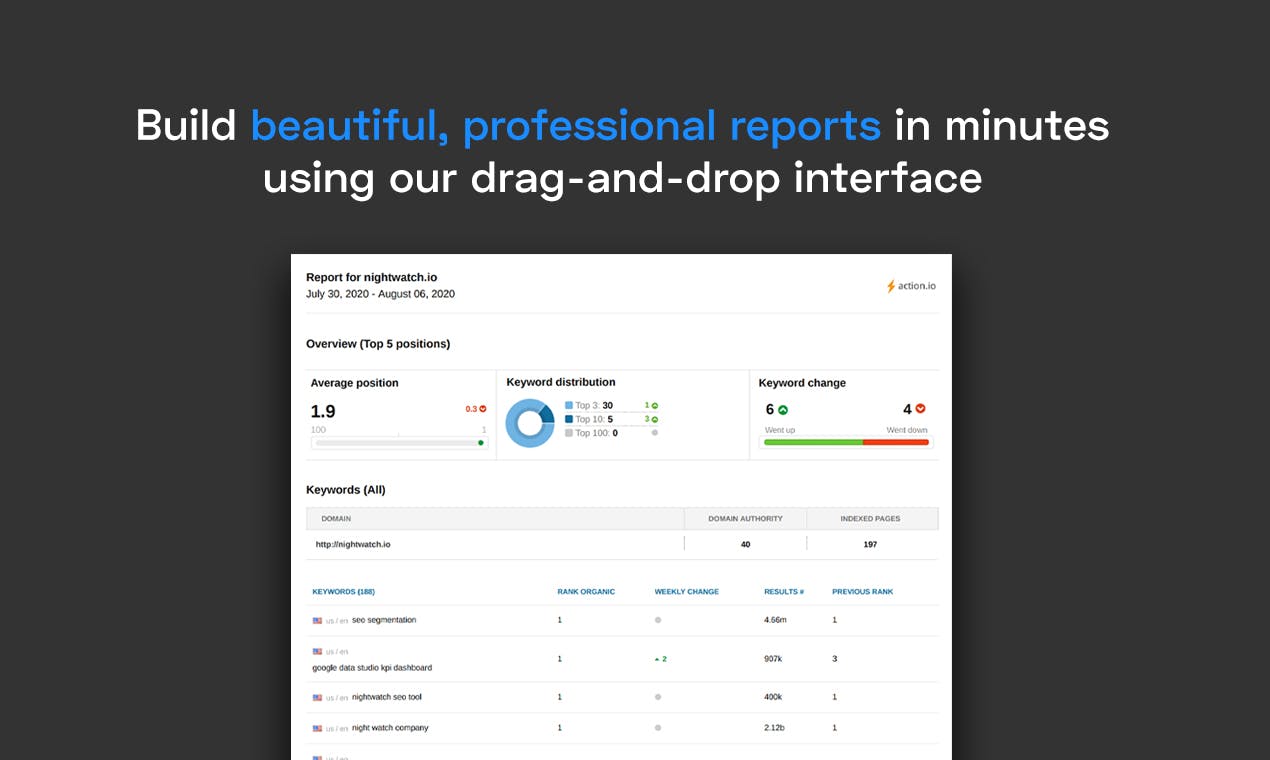Click the US flag beside nightwatch seo tool
Screen dimensions: 1270x760
(x=317, y=697)
